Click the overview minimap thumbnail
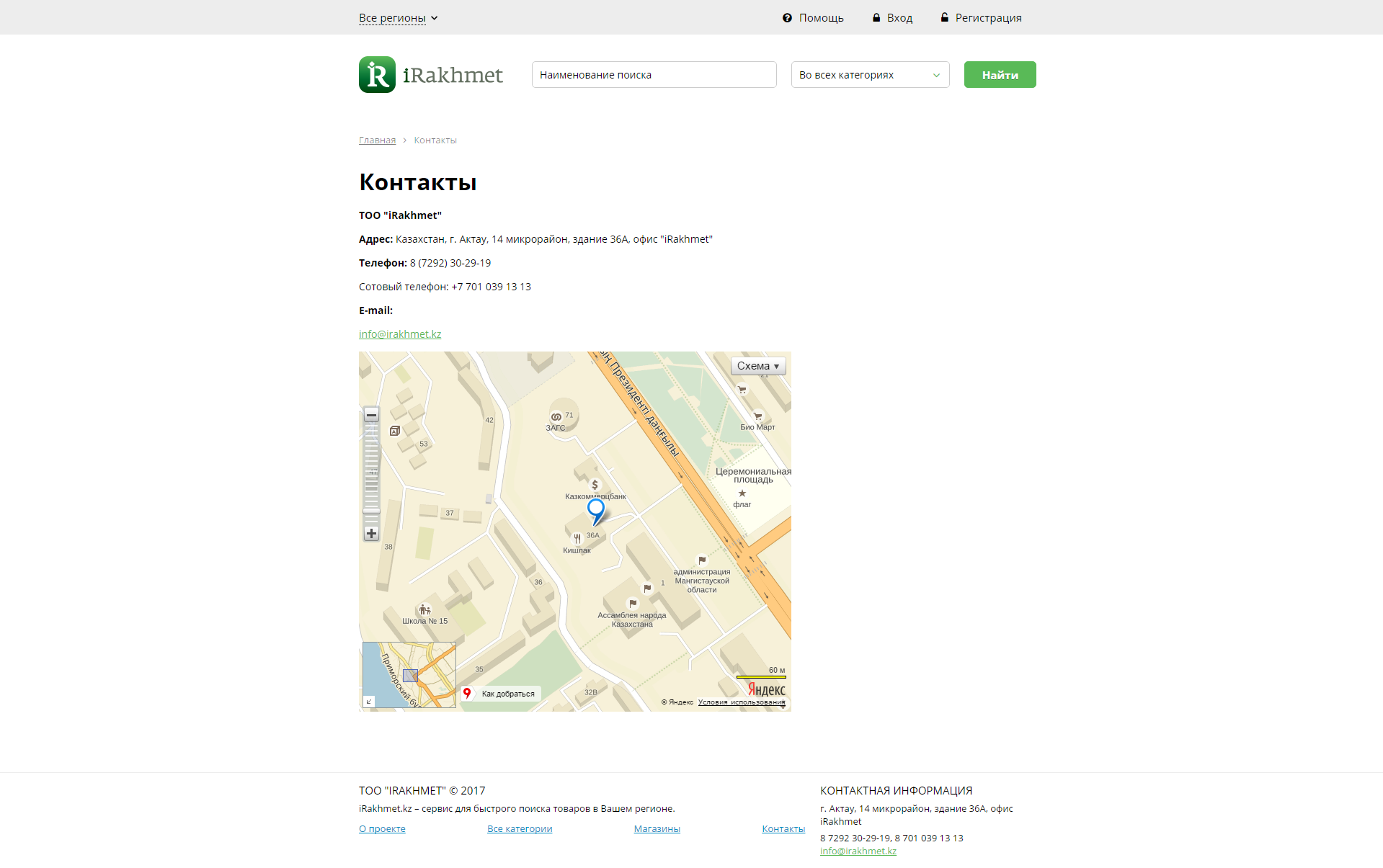Image resolution: width=1383 pixels, height=868 pixels. click(409, 675)
